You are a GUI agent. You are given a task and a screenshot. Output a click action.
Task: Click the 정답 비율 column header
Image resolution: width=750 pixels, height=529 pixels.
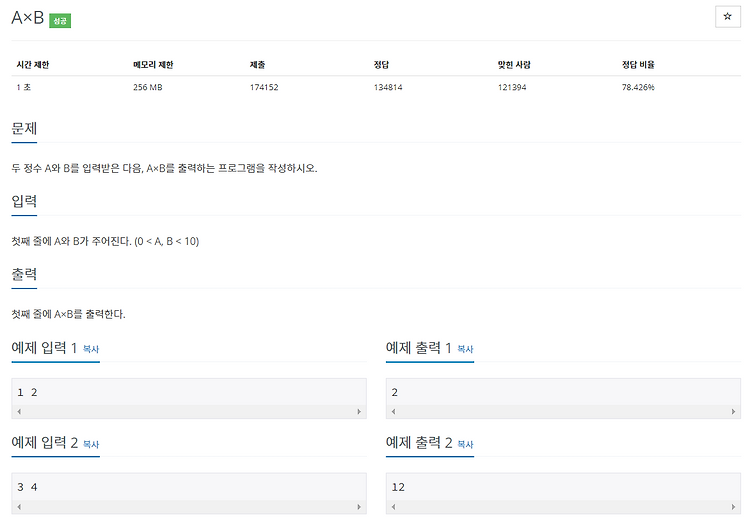tap(638, 65)
